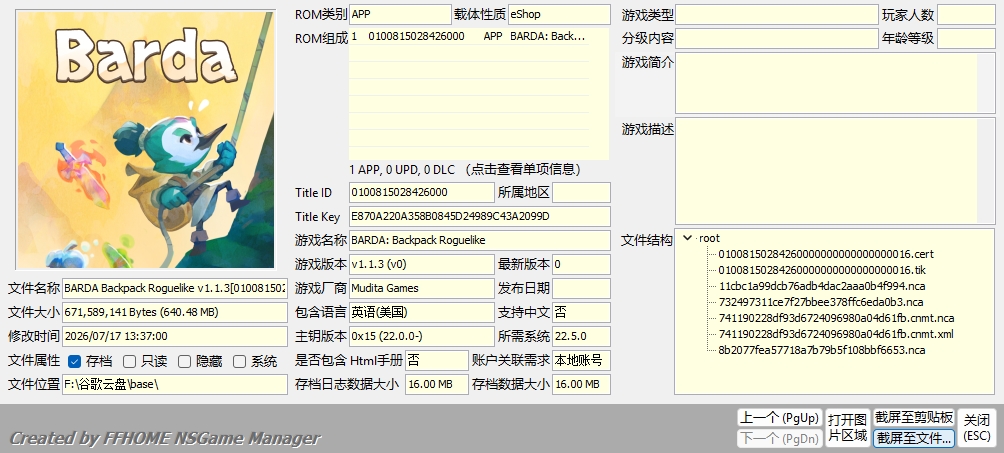Close the dialog with 关闭 (ESC)
This screenshot has height=453, width=1004.
[x=976, y=428]
